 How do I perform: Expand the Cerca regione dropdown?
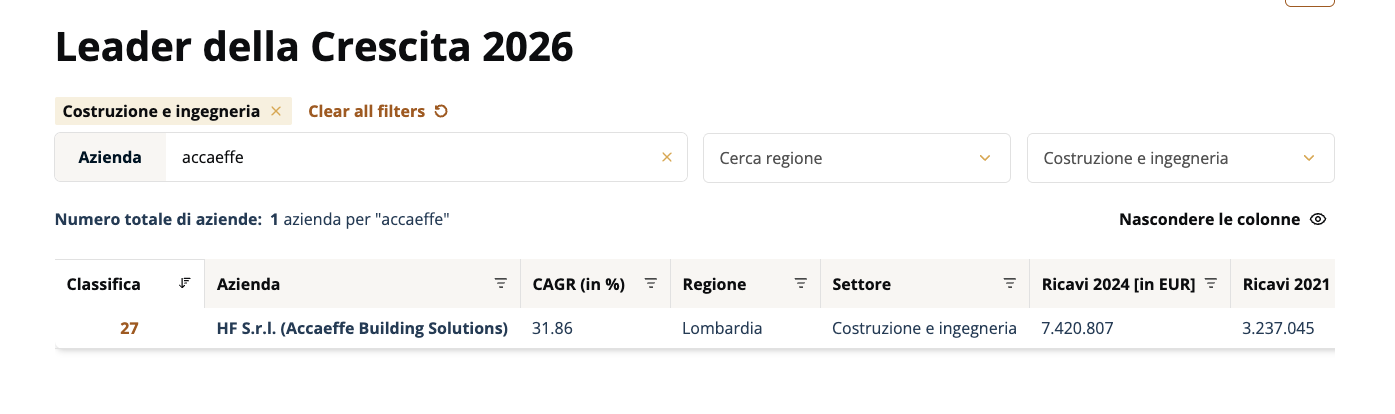[x=984, y=158]
